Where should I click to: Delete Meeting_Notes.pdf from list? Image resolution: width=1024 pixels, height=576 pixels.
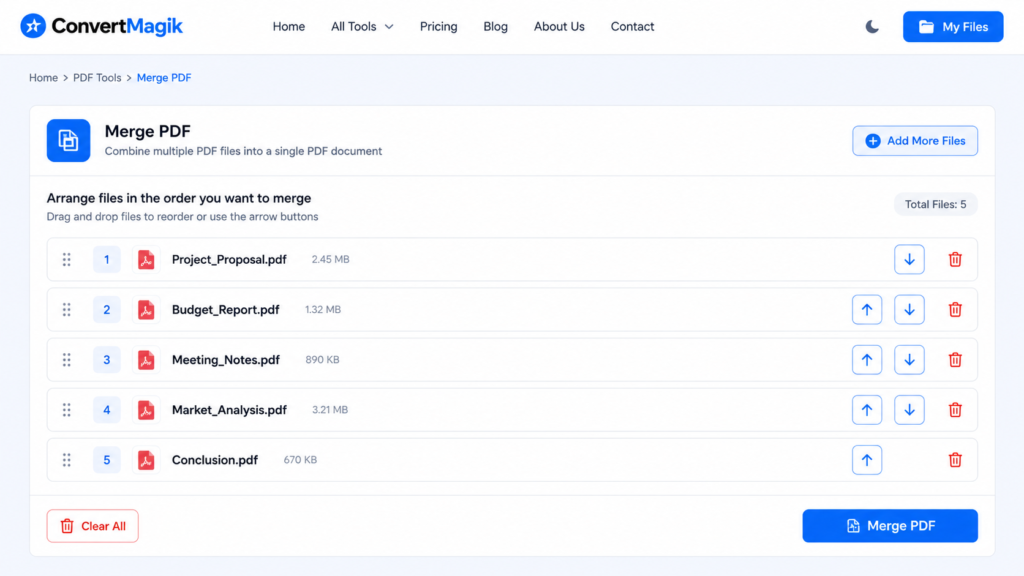(955, 360)
